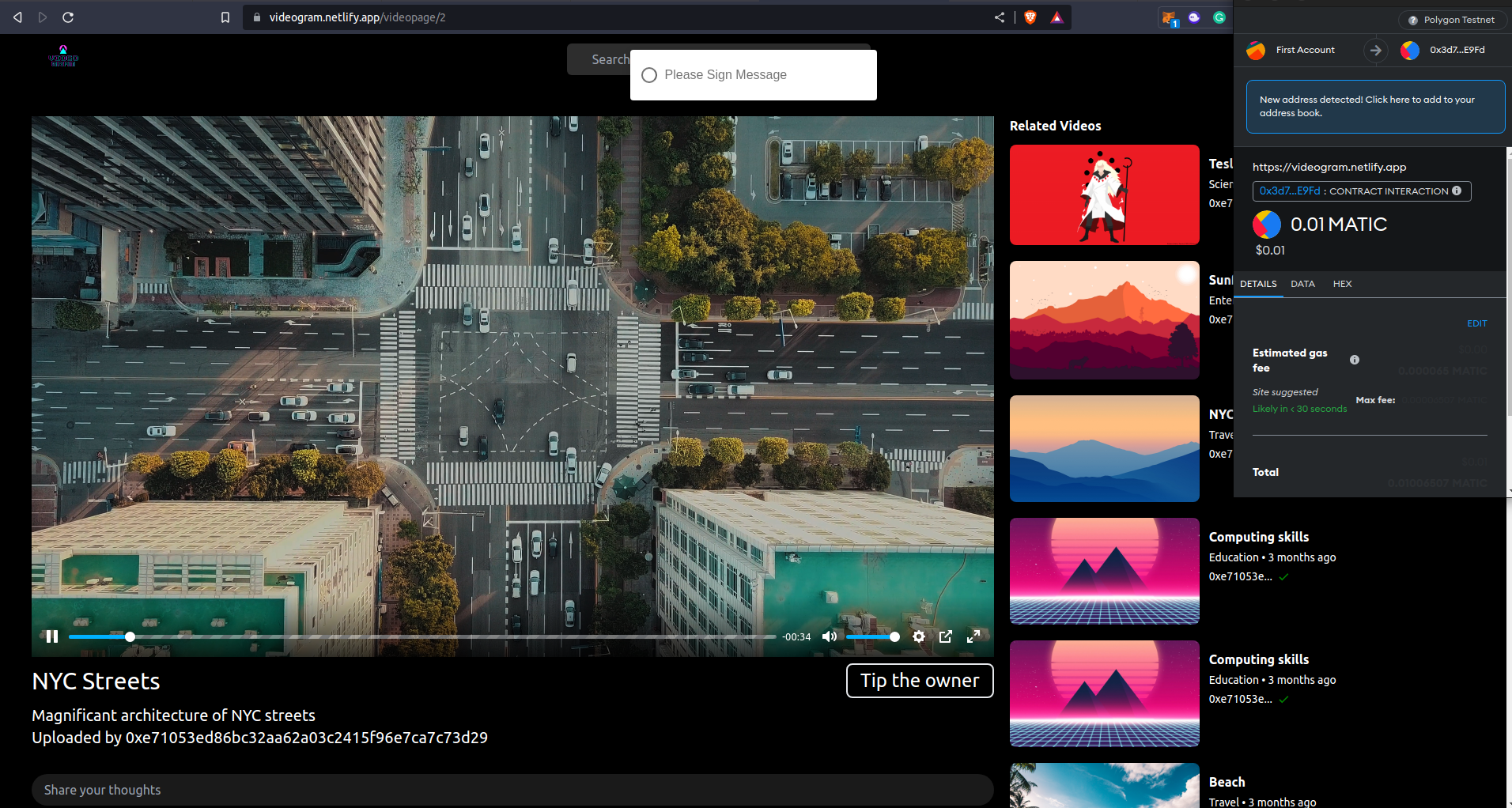Screen dimensions: 1512x808
Task: Click the Videogram logo
Action: pos(63,56)
